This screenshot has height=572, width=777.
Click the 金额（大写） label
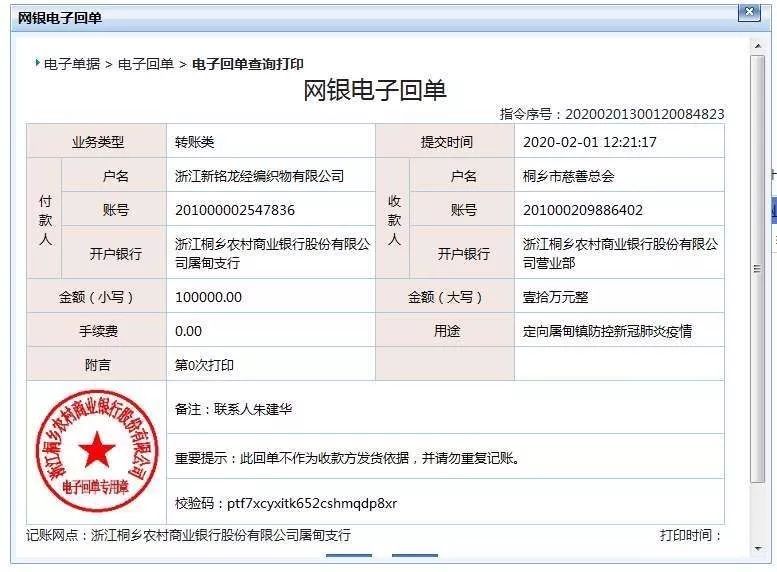[x=445, y=297]
